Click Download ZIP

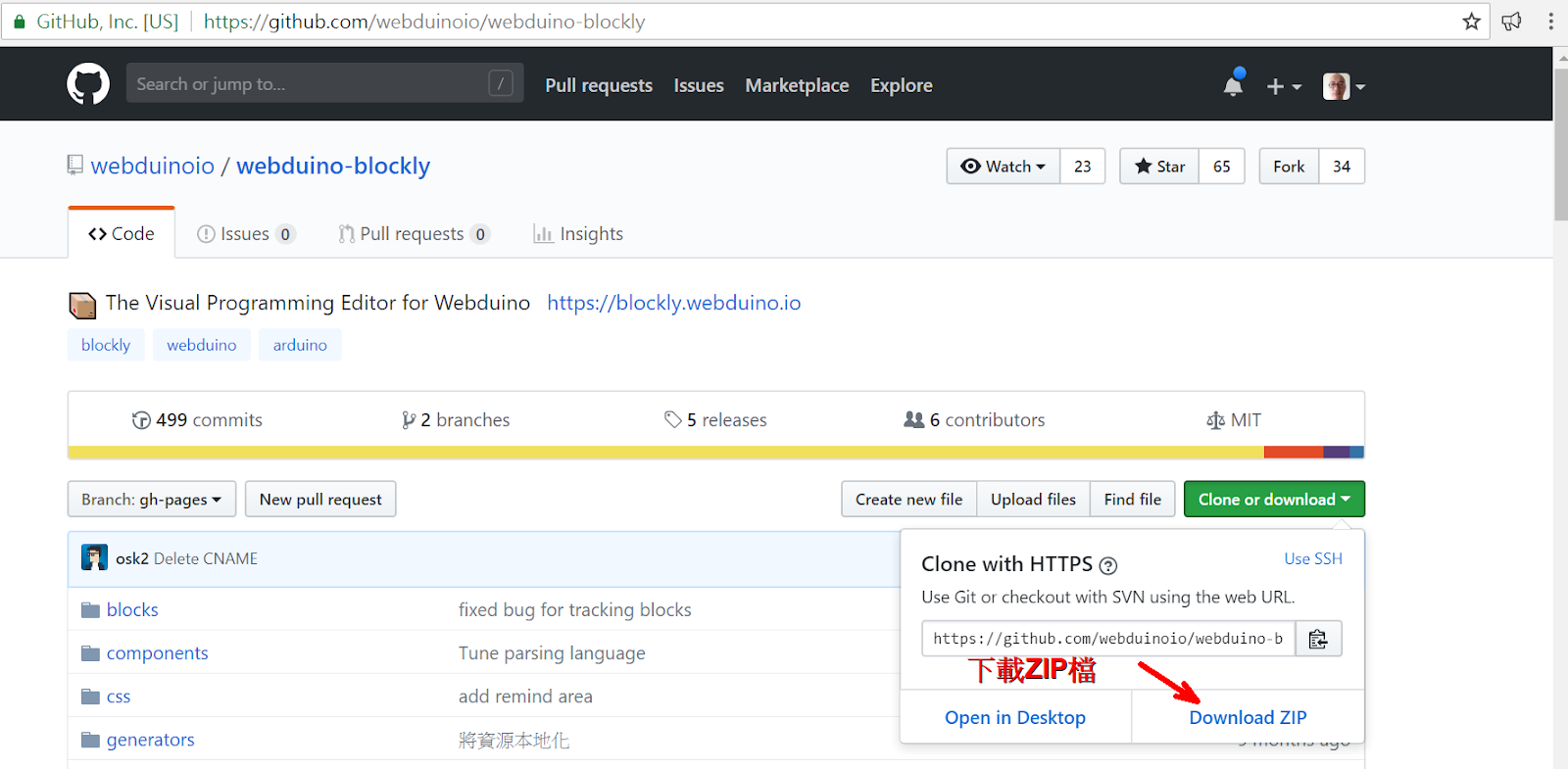(1248, 717)
